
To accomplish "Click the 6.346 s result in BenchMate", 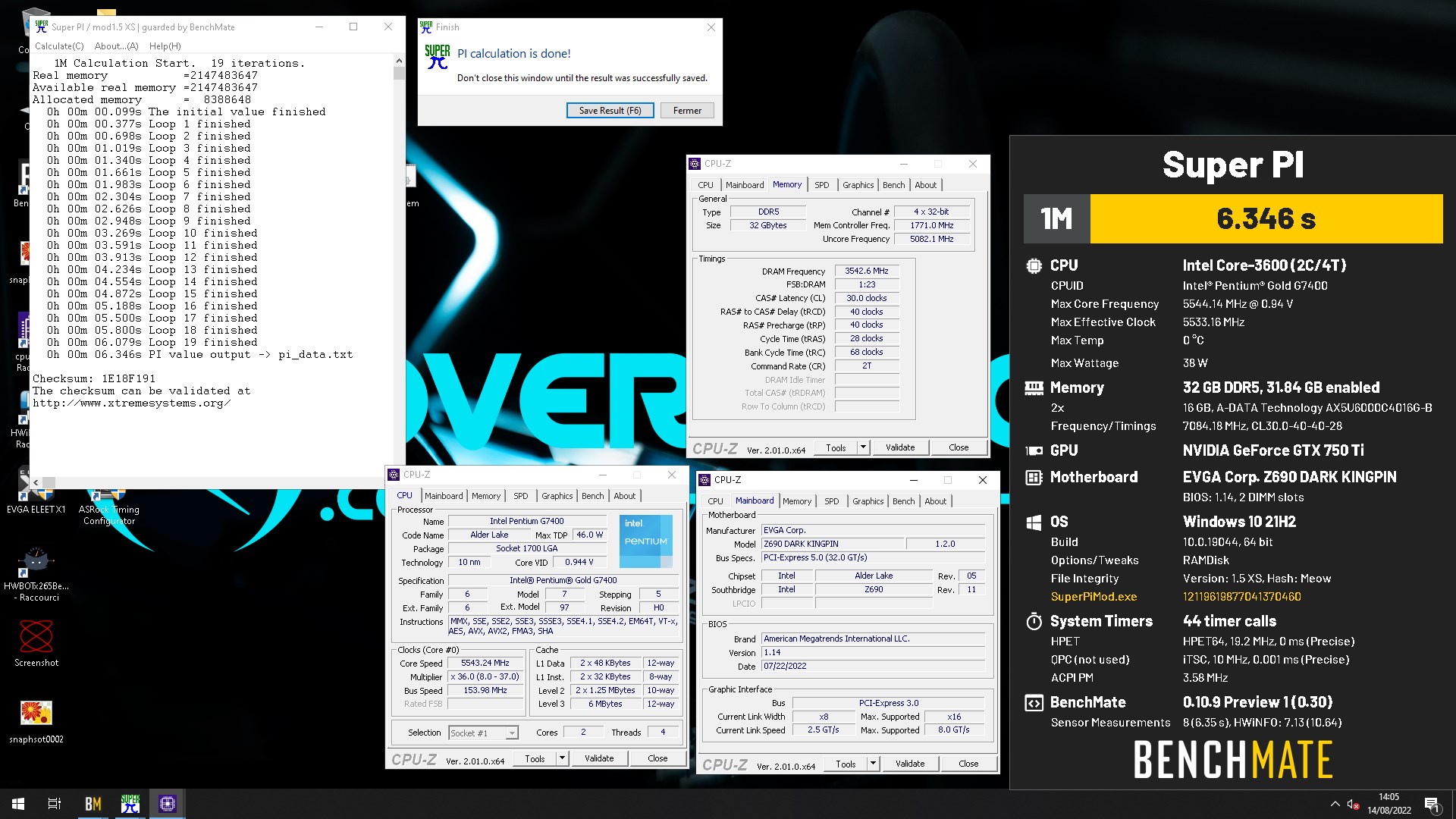I will tap(1266, 219).
